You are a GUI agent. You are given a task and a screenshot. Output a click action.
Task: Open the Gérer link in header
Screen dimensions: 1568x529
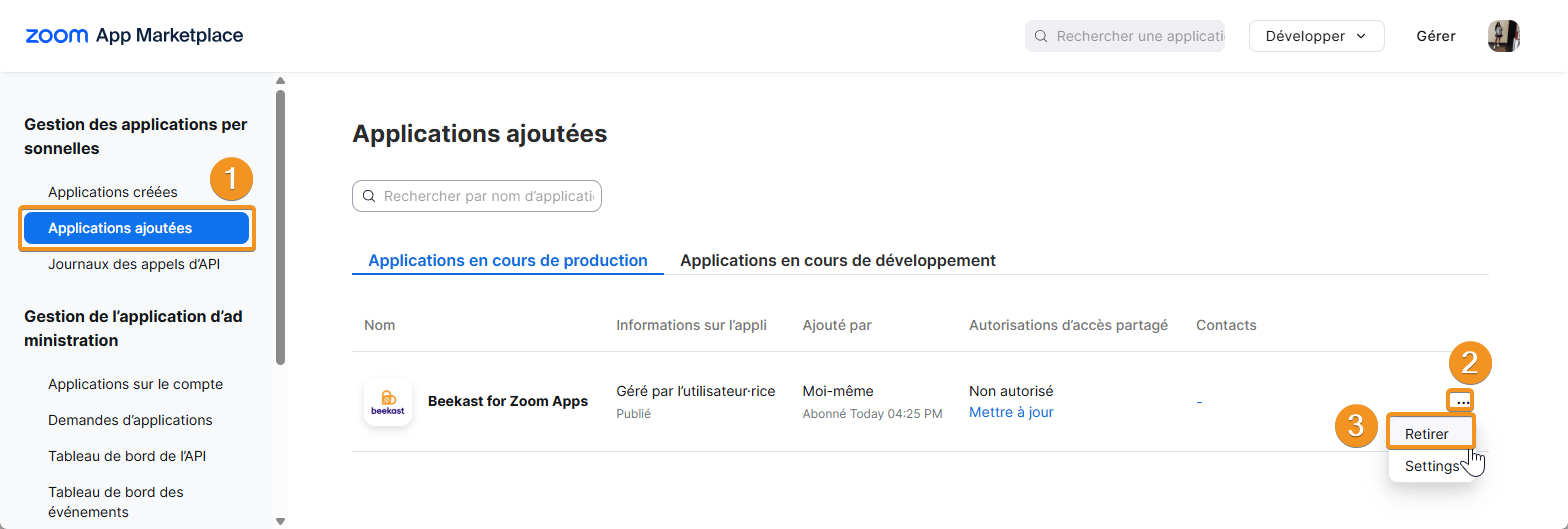pos(1436,36)
